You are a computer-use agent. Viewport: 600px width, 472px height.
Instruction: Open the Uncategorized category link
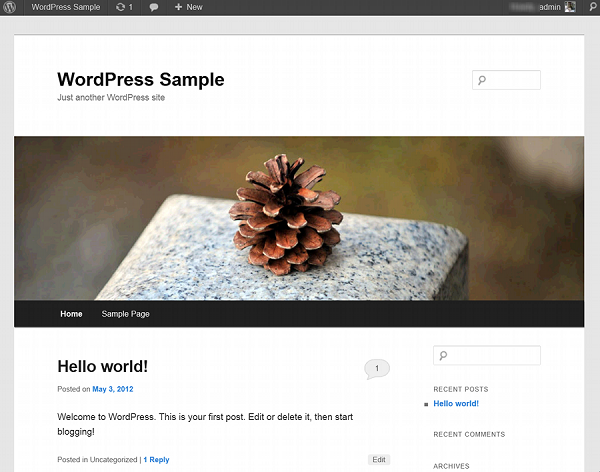(x=113, y=459)
